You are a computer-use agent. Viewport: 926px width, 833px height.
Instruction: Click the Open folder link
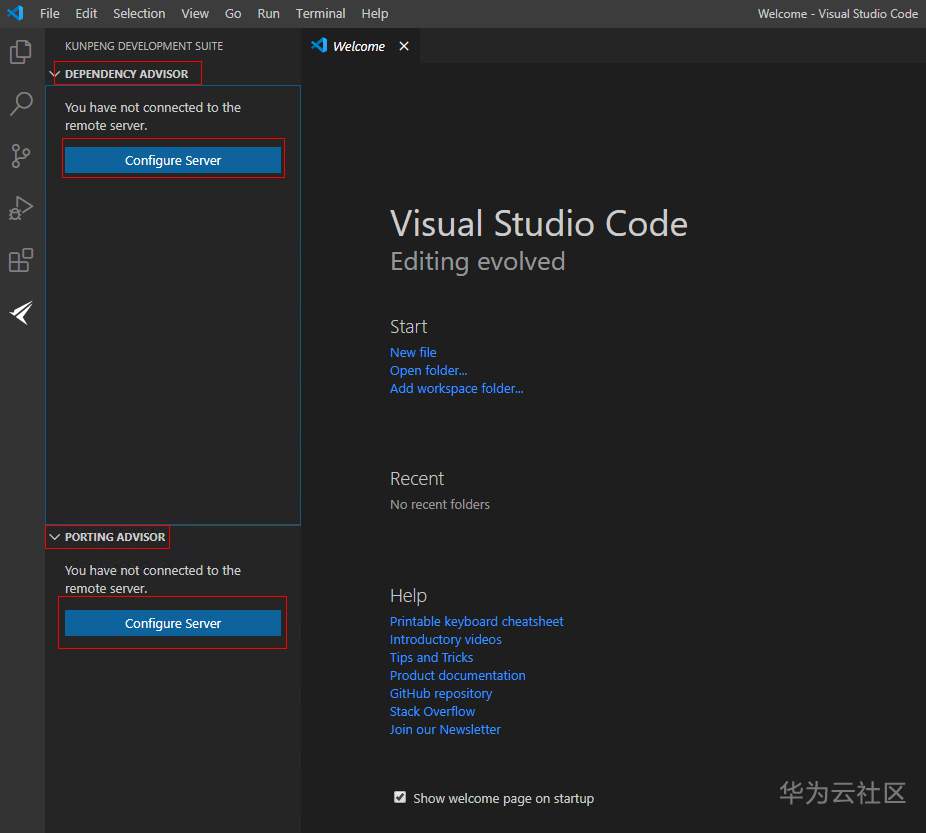428,370
